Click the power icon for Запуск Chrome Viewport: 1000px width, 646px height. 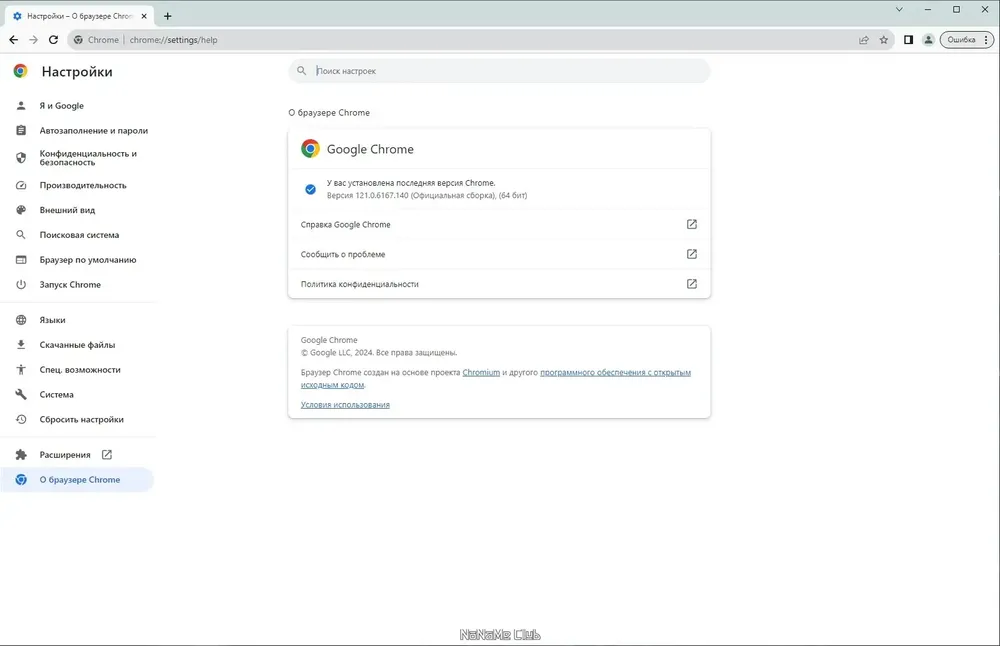tap(21, 285)
